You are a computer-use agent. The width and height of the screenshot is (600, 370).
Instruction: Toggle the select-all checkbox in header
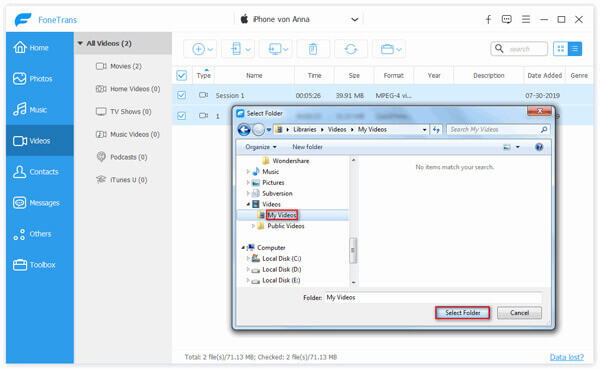181,75
